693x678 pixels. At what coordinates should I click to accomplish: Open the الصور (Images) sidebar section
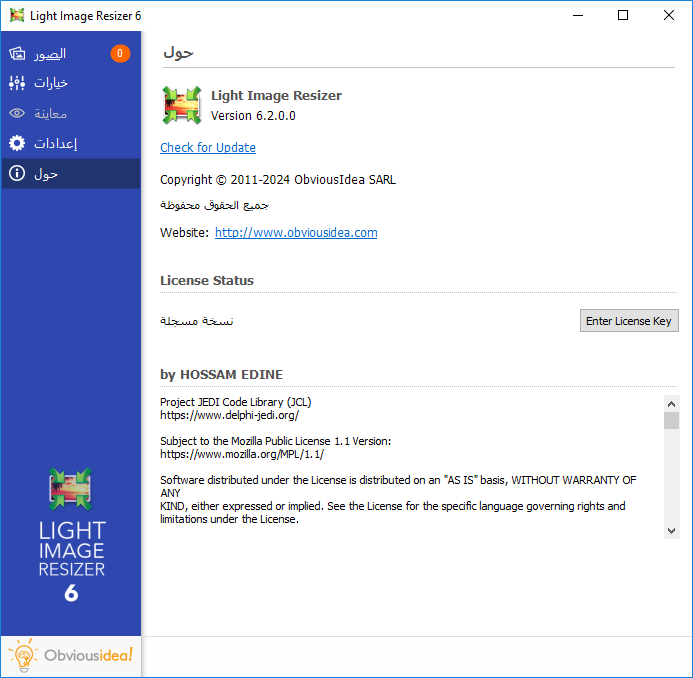[71, 53]
